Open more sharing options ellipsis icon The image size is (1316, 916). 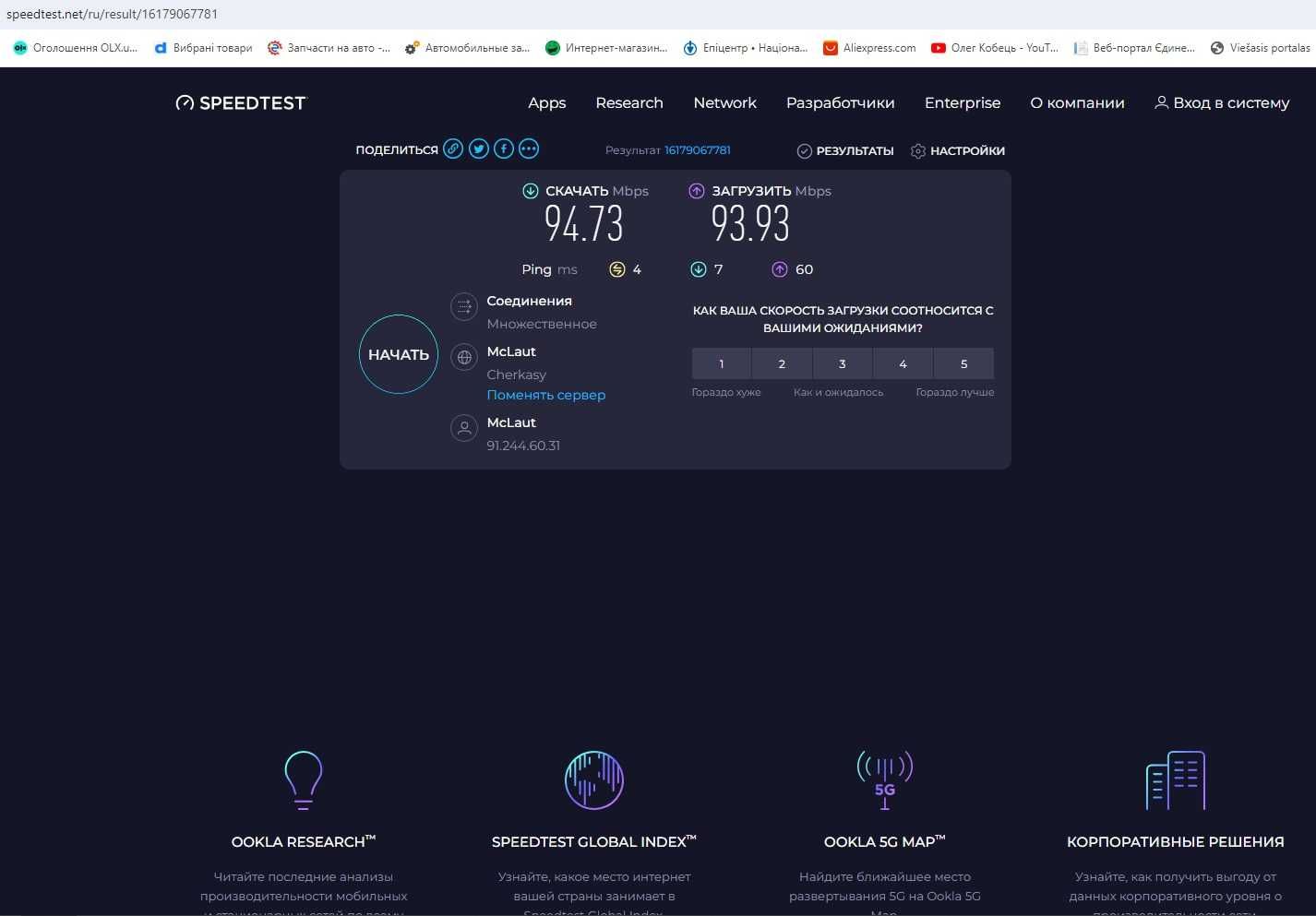529,149
